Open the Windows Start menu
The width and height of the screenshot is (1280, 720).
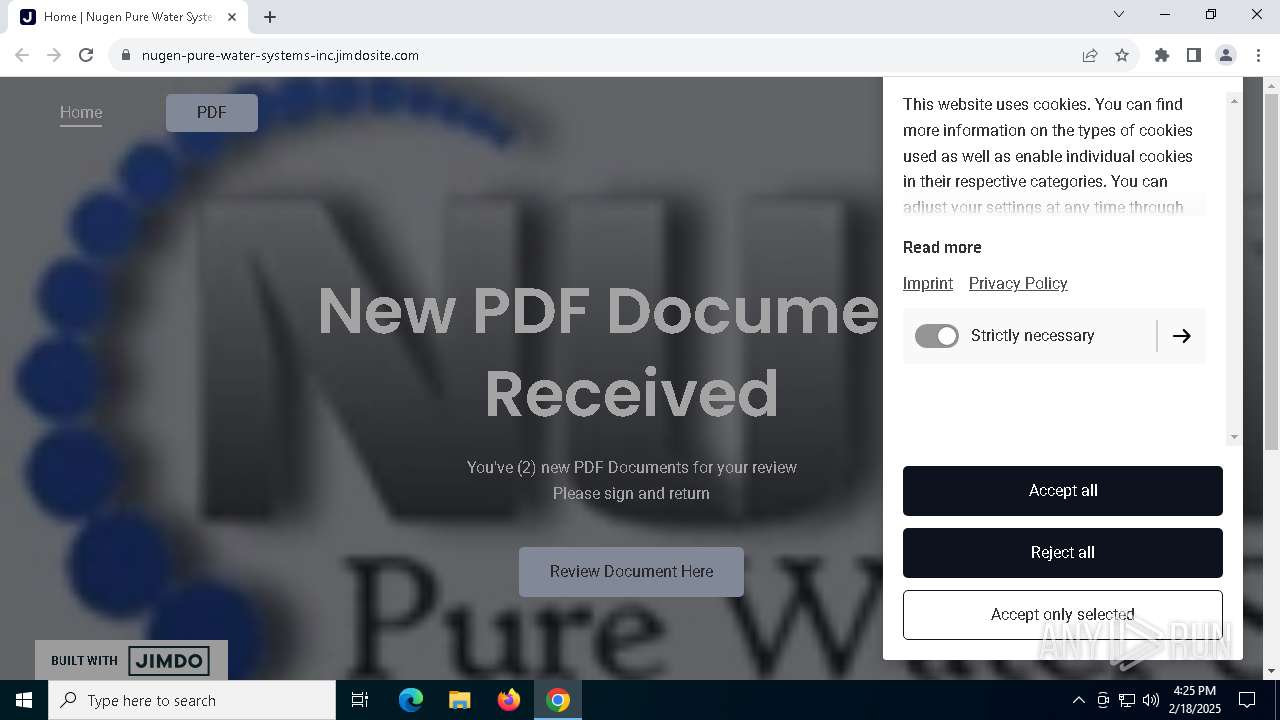(x=24, y=700)
